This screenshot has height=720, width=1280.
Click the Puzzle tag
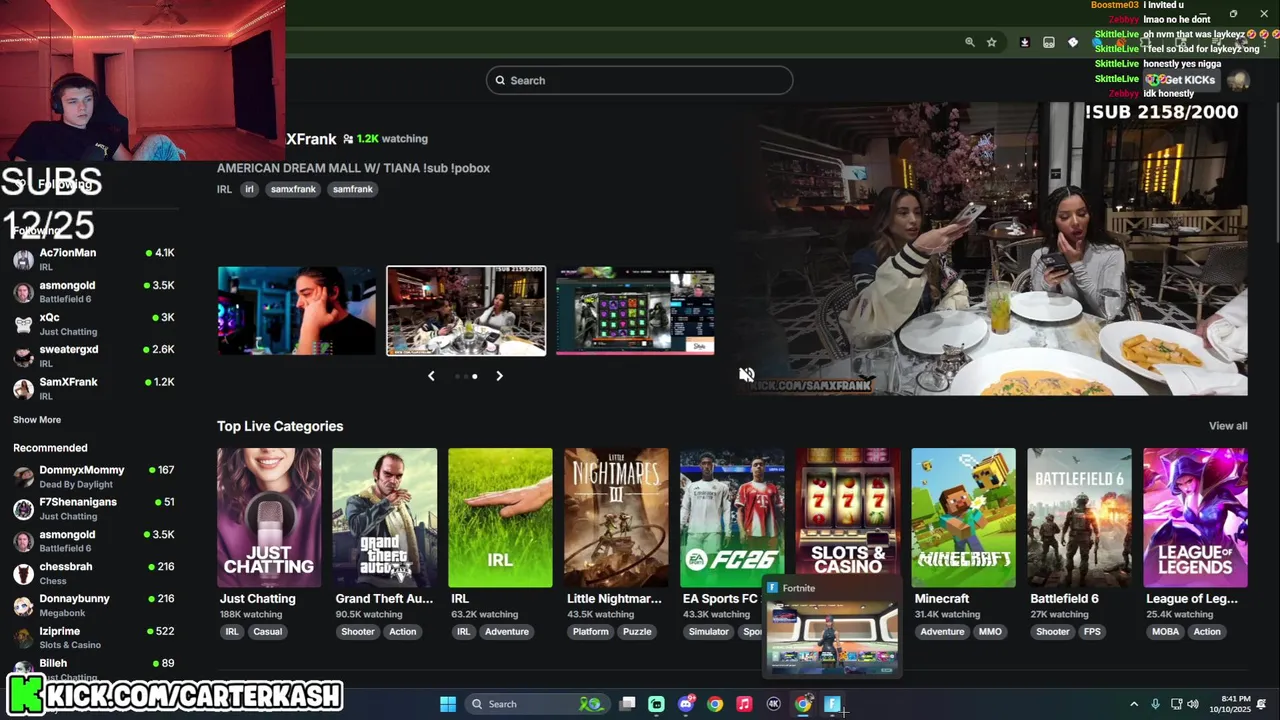[x=637, y=632]
